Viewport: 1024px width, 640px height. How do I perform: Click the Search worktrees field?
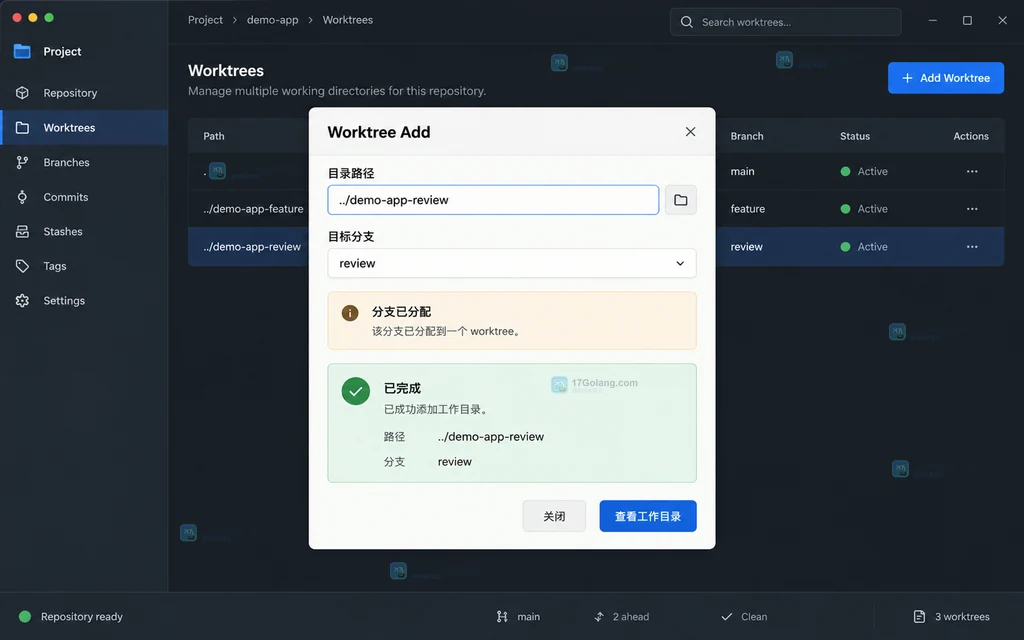pos(786,22)
